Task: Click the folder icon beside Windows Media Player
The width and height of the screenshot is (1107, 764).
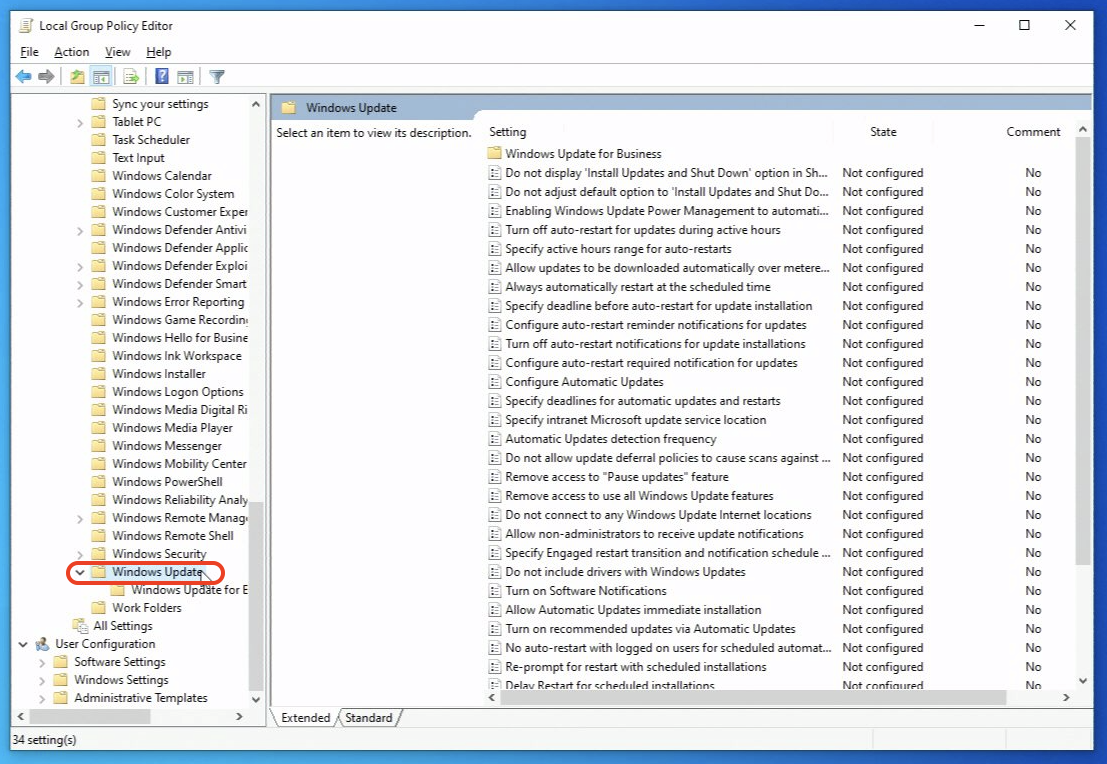Action: [99, 428]
